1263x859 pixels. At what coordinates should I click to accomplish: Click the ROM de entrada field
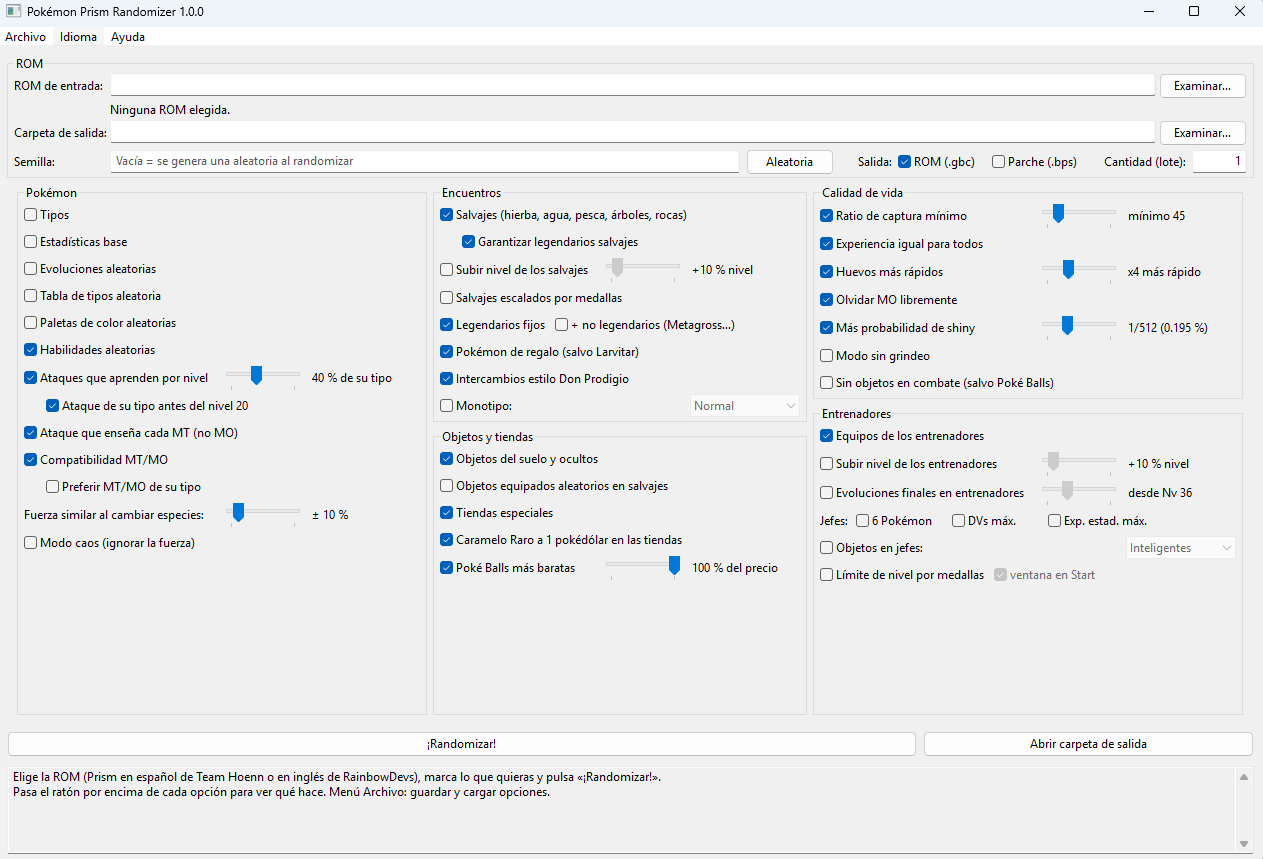click(x=633, y=86)
